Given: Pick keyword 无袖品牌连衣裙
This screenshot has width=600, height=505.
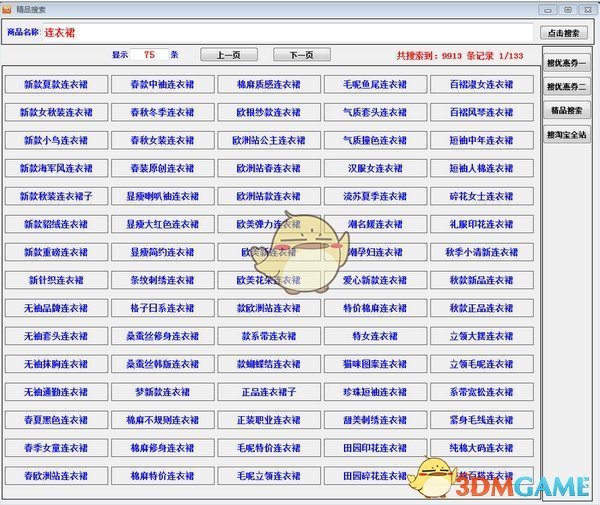Looking at the screenshot, I should tap(56, 308).
